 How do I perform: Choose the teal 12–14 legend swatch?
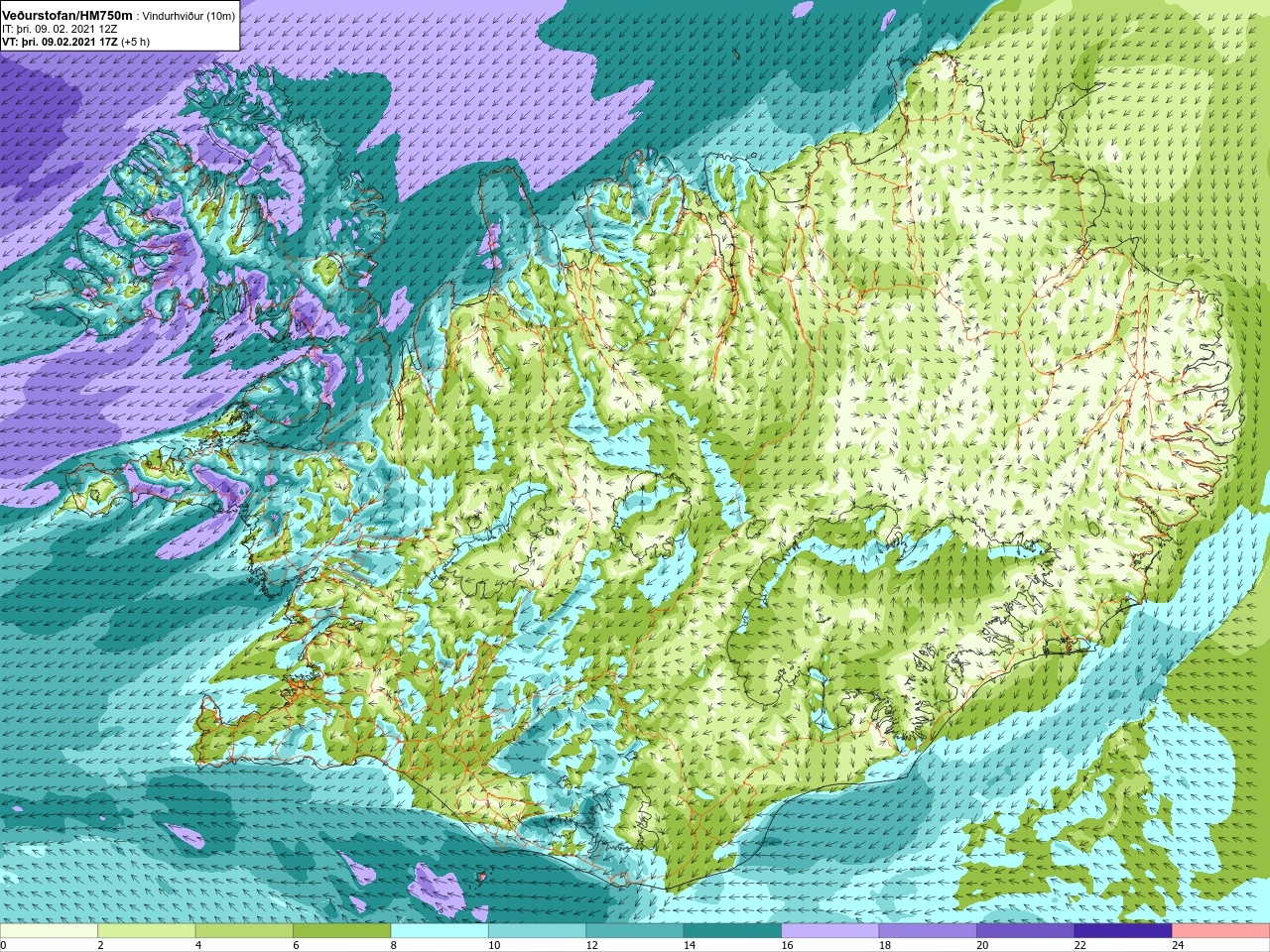[x=635, y=931]
